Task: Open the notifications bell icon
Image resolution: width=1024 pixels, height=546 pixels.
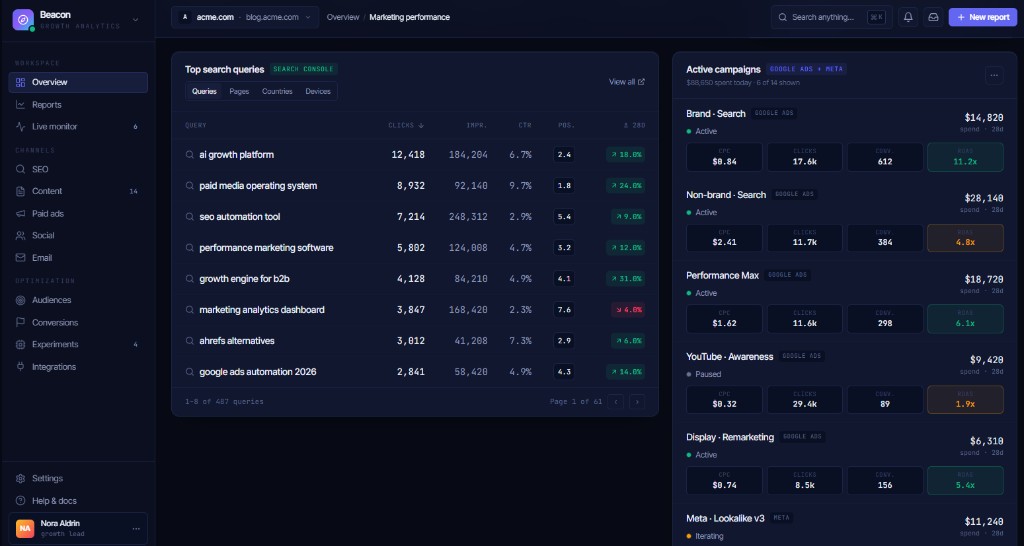Action: coord(908,18)
